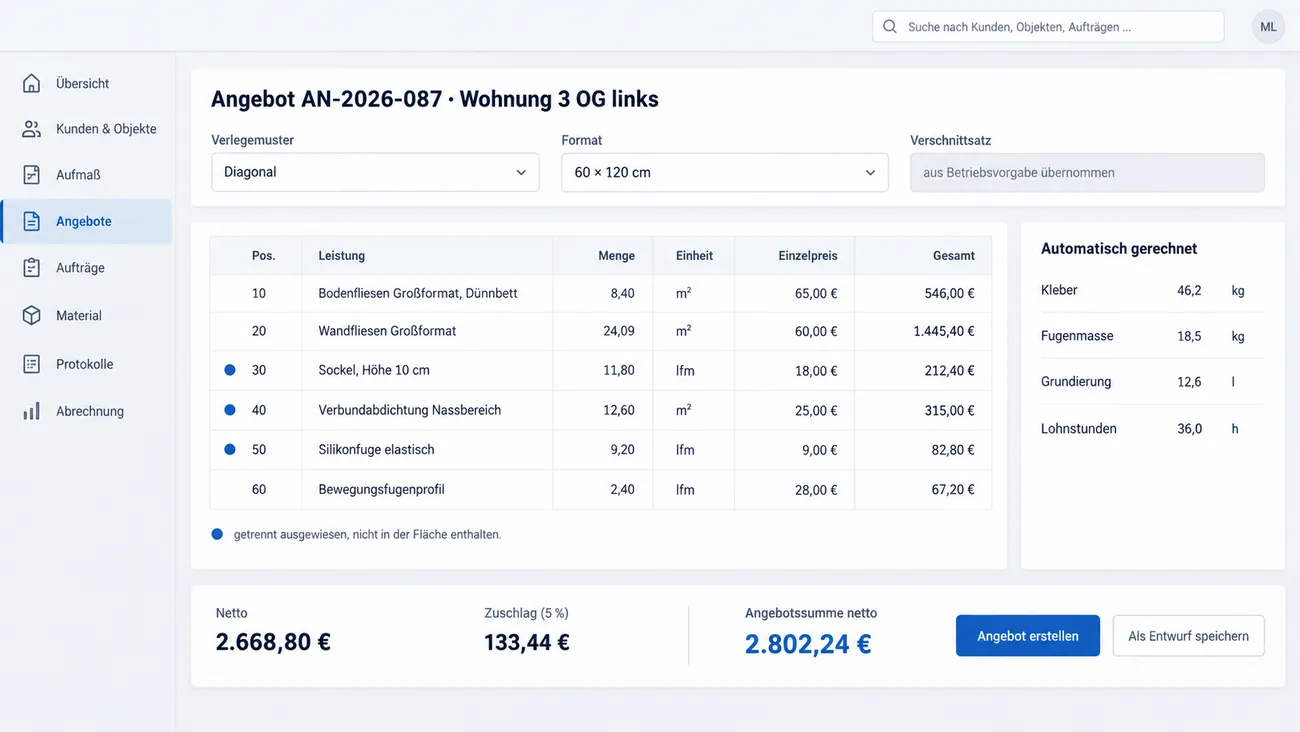Go to Kunden & Objekte

coord(86,129)
